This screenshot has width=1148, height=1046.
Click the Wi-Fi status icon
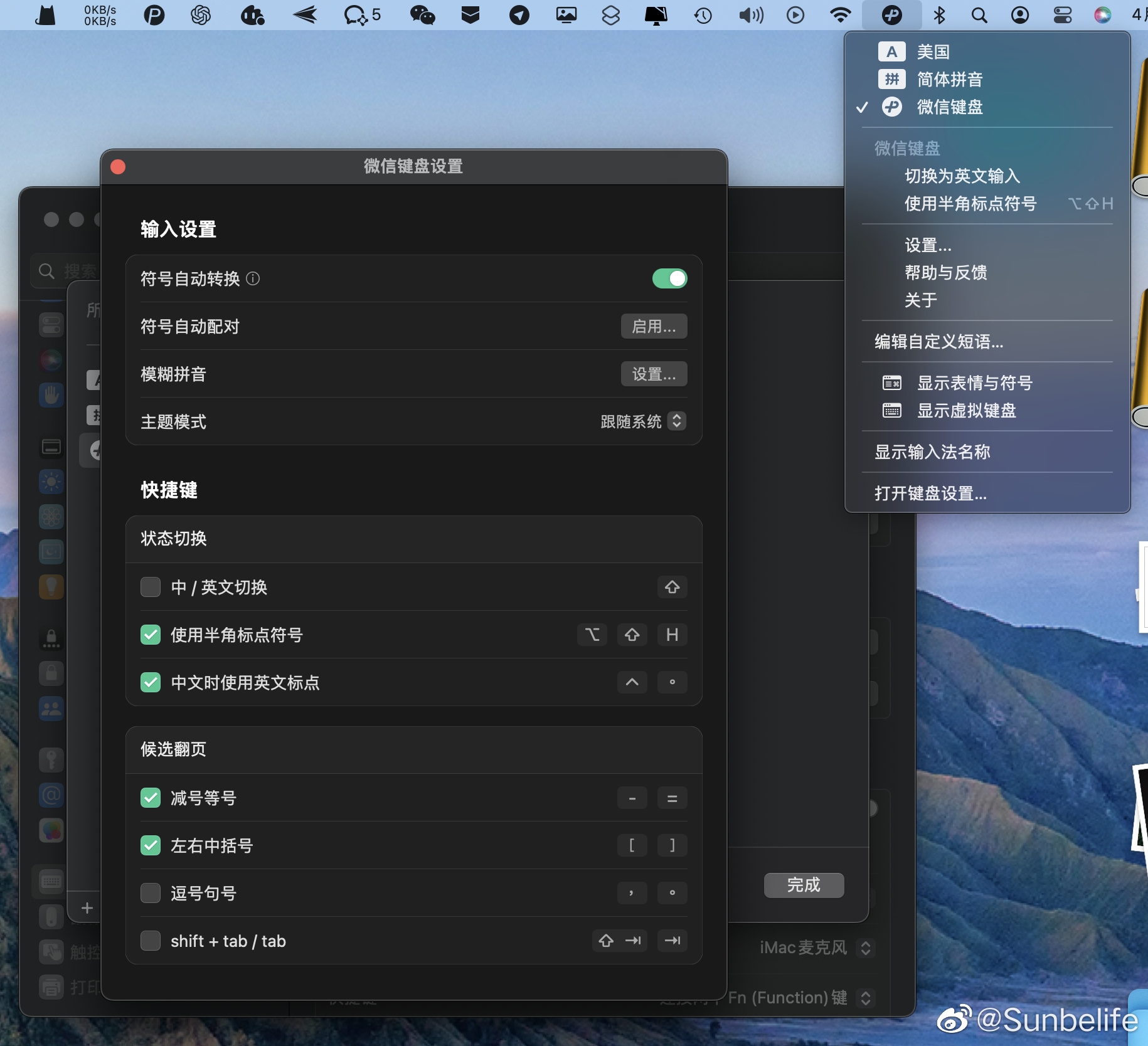pyautogui.click(x=840, y=15)
